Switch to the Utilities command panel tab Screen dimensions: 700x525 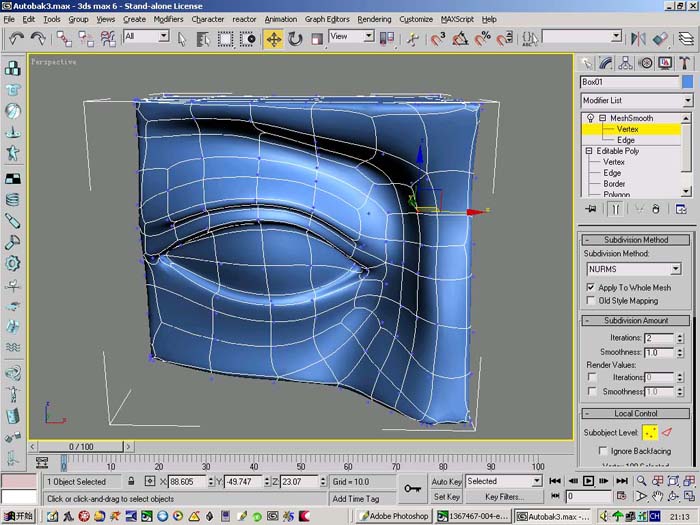[x=685, y=63]
